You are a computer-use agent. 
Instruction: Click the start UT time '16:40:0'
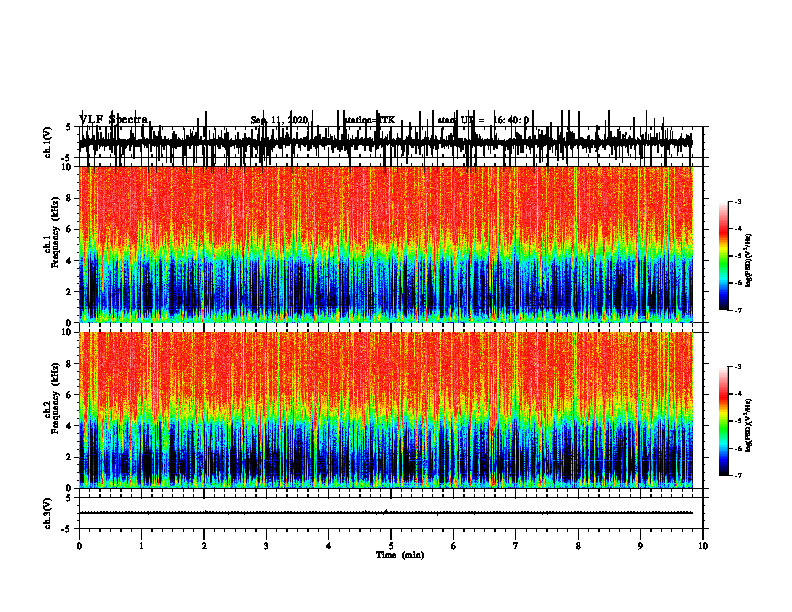pyautogui.click(x=511, y=120)
